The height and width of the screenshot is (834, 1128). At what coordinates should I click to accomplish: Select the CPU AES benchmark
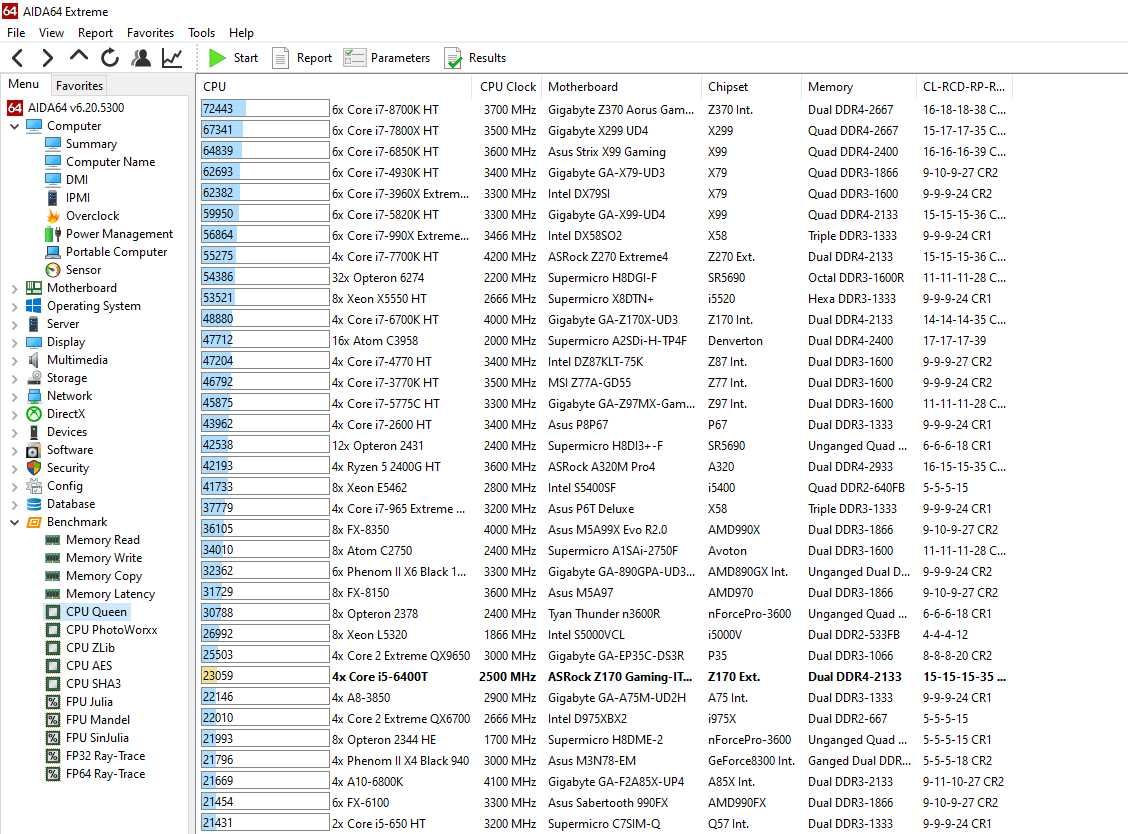[89, 666]
